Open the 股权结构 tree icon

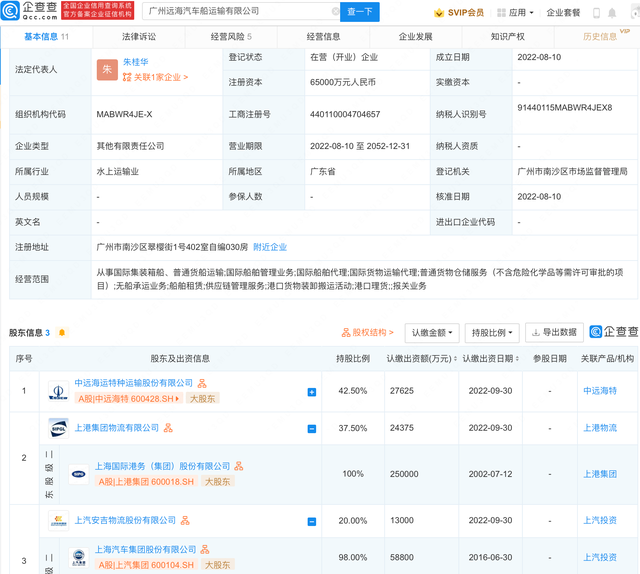pos(346,333)
